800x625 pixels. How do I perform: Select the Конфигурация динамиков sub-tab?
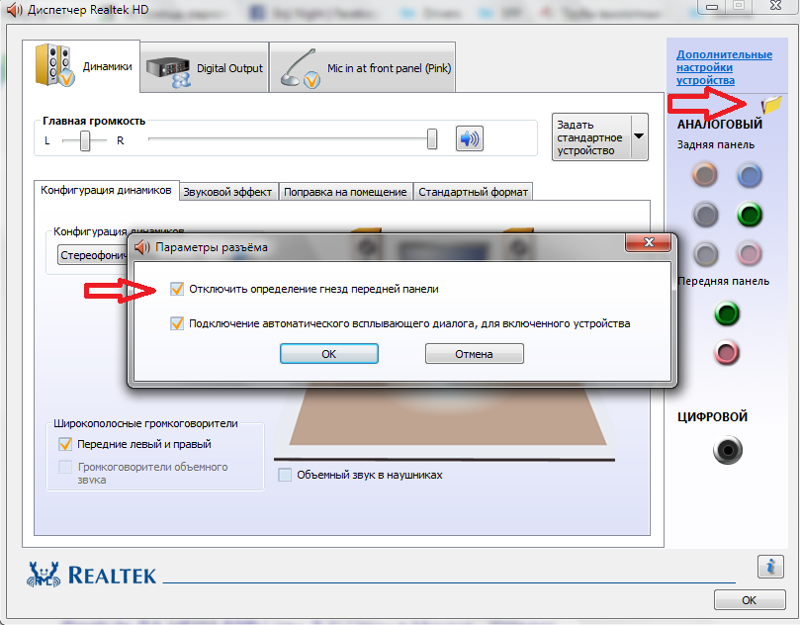[106, 190]
